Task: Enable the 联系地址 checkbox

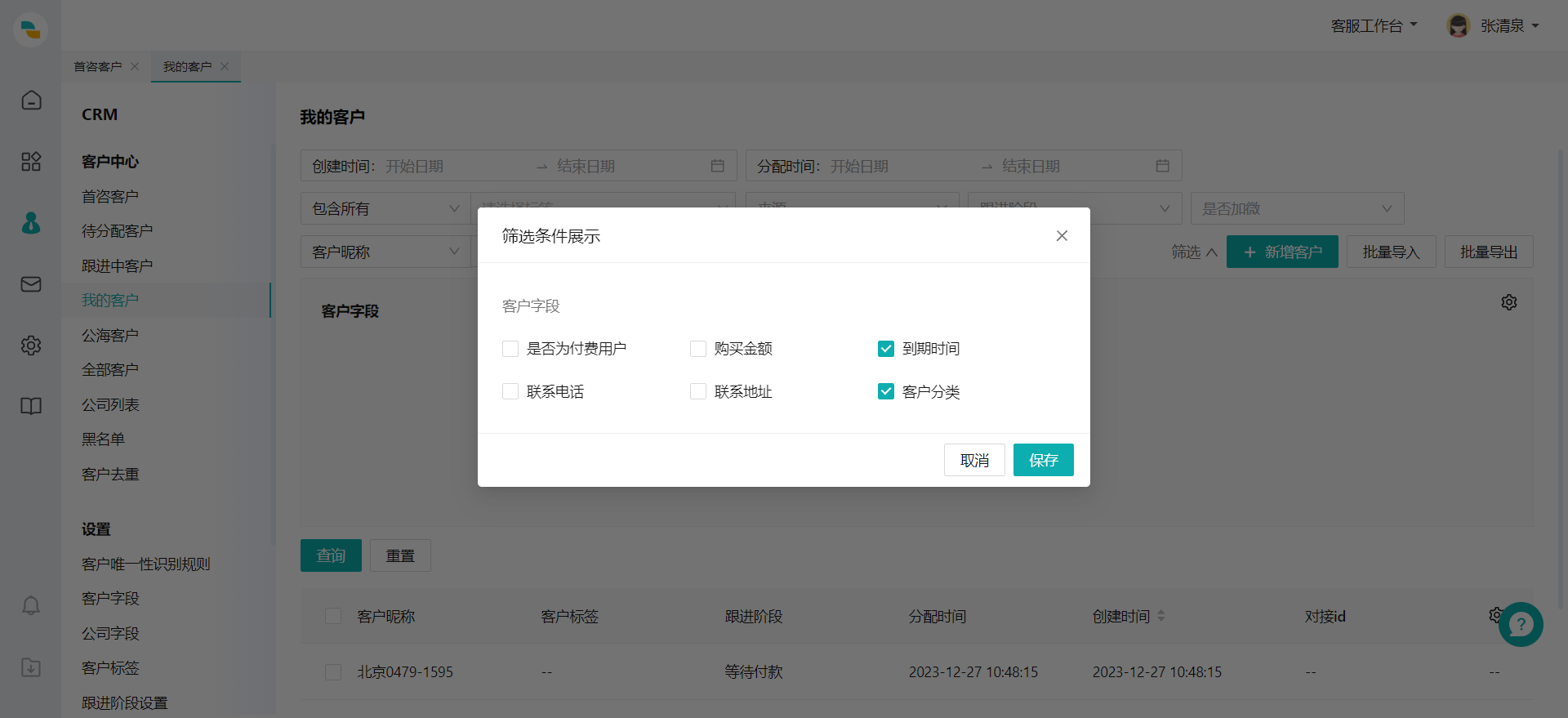Action: pos(698,392)
